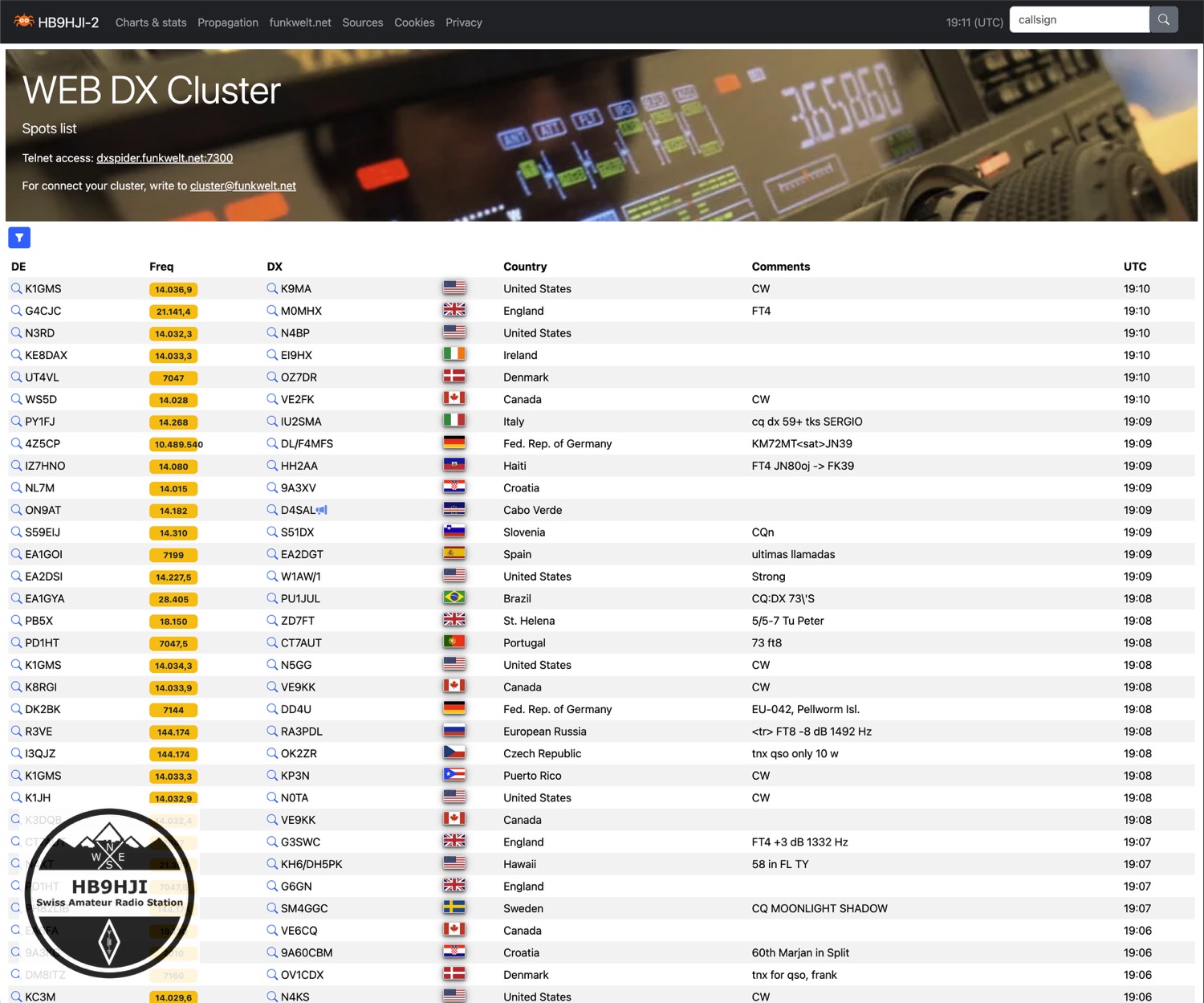
Task: Click the Haiti flag in HH2AA row
Action: [454, 465]
